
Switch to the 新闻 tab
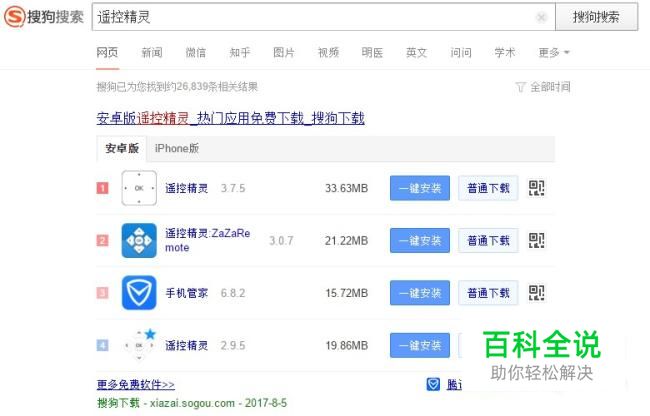(152, 53)
